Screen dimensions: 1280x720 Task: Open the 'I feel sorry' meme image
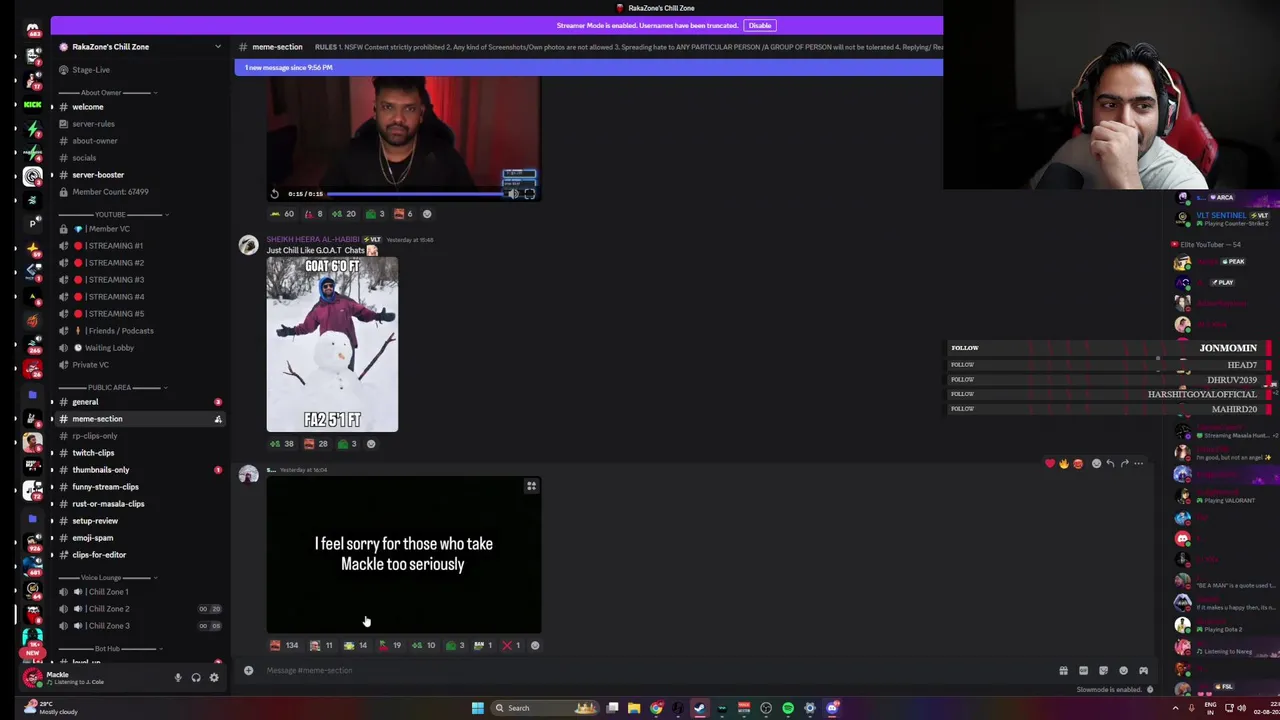(404, 555)
